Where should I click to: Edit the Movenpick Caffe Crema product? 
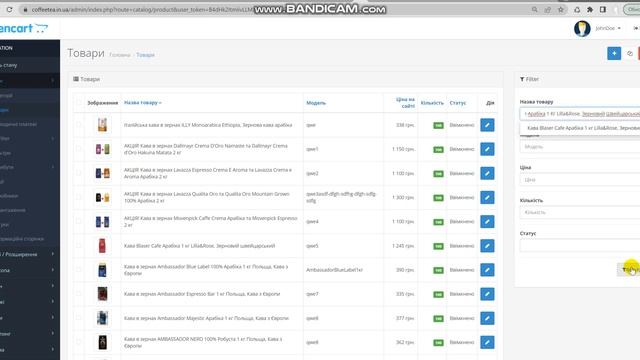[487, 222]
